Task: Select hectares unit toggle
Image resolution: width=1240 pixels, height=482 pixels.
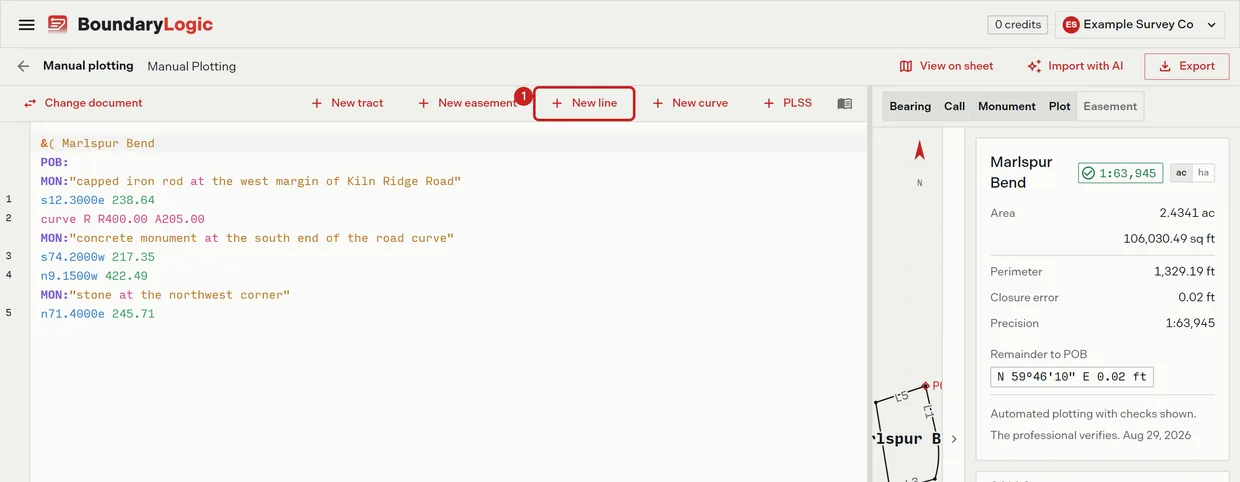Action: pyautogui.click(x=1203, y=173)
